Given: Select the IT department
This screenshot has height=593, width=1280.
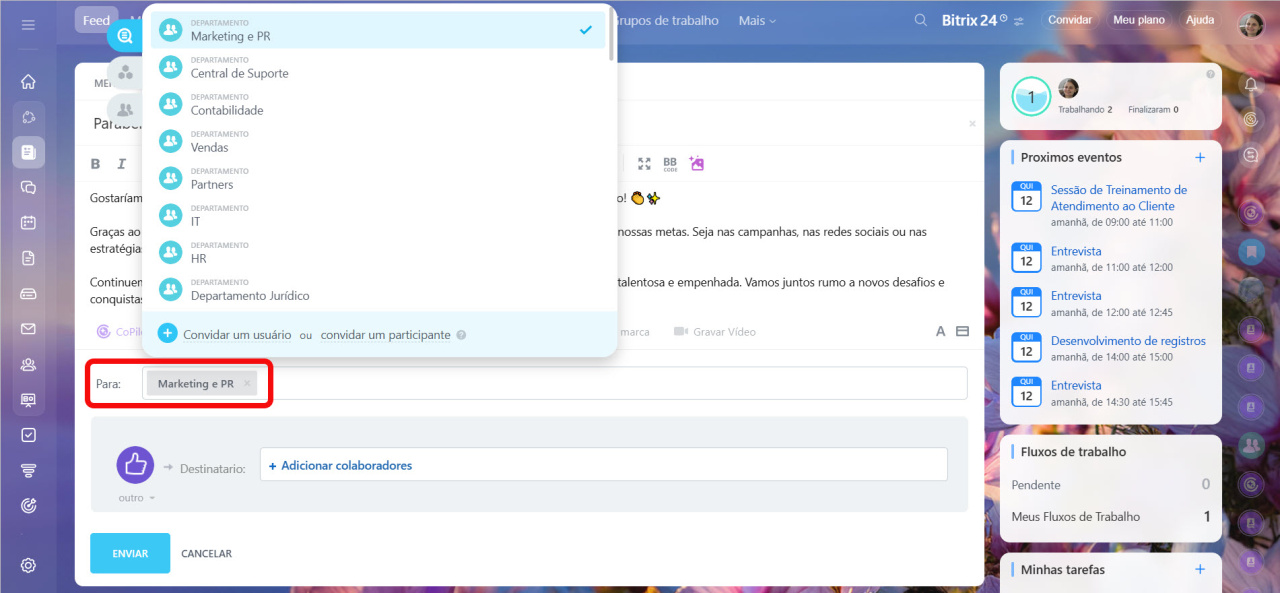Looking at the screenshot, I should click(x=378, y=215).
